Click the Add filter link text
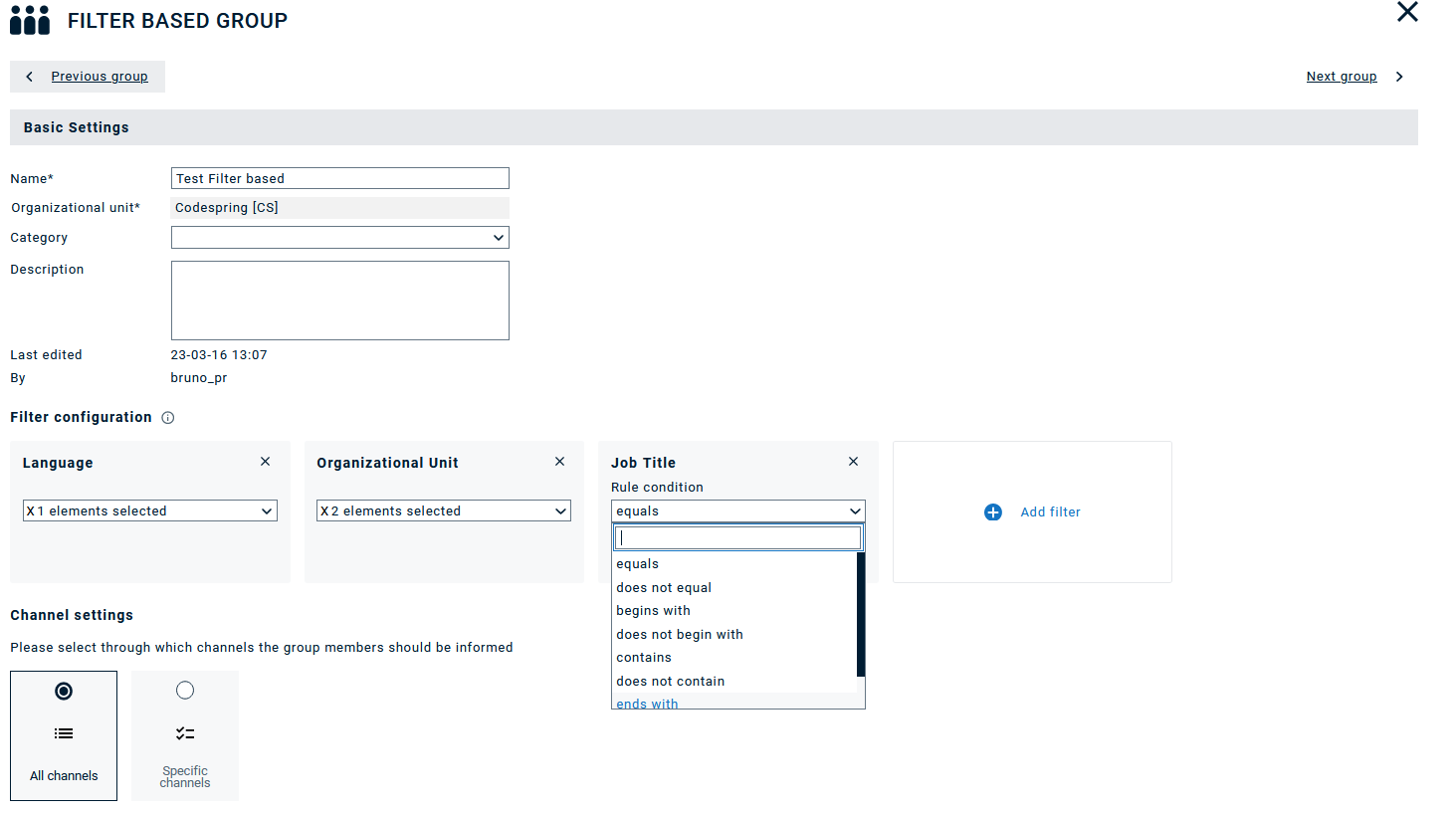This screenshot has width=1456, height=814. click(x=1050, y=512)
